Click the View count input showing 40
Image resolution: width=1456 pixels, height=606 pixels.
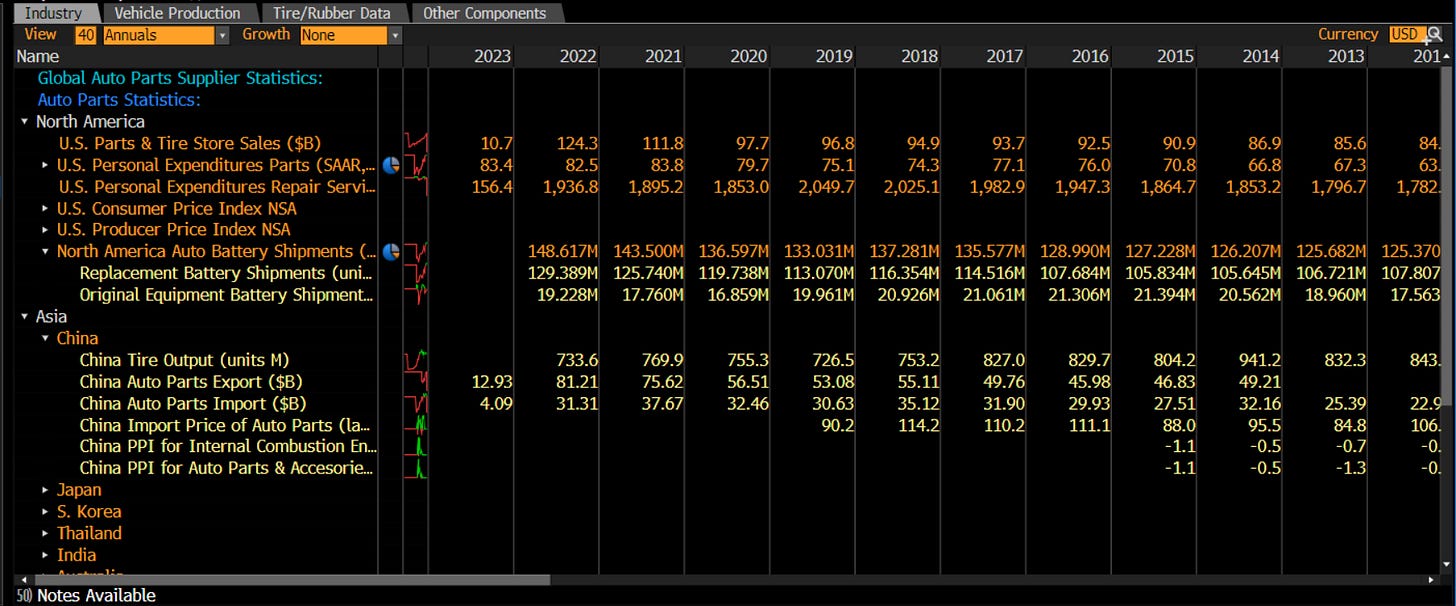point(84,34)
